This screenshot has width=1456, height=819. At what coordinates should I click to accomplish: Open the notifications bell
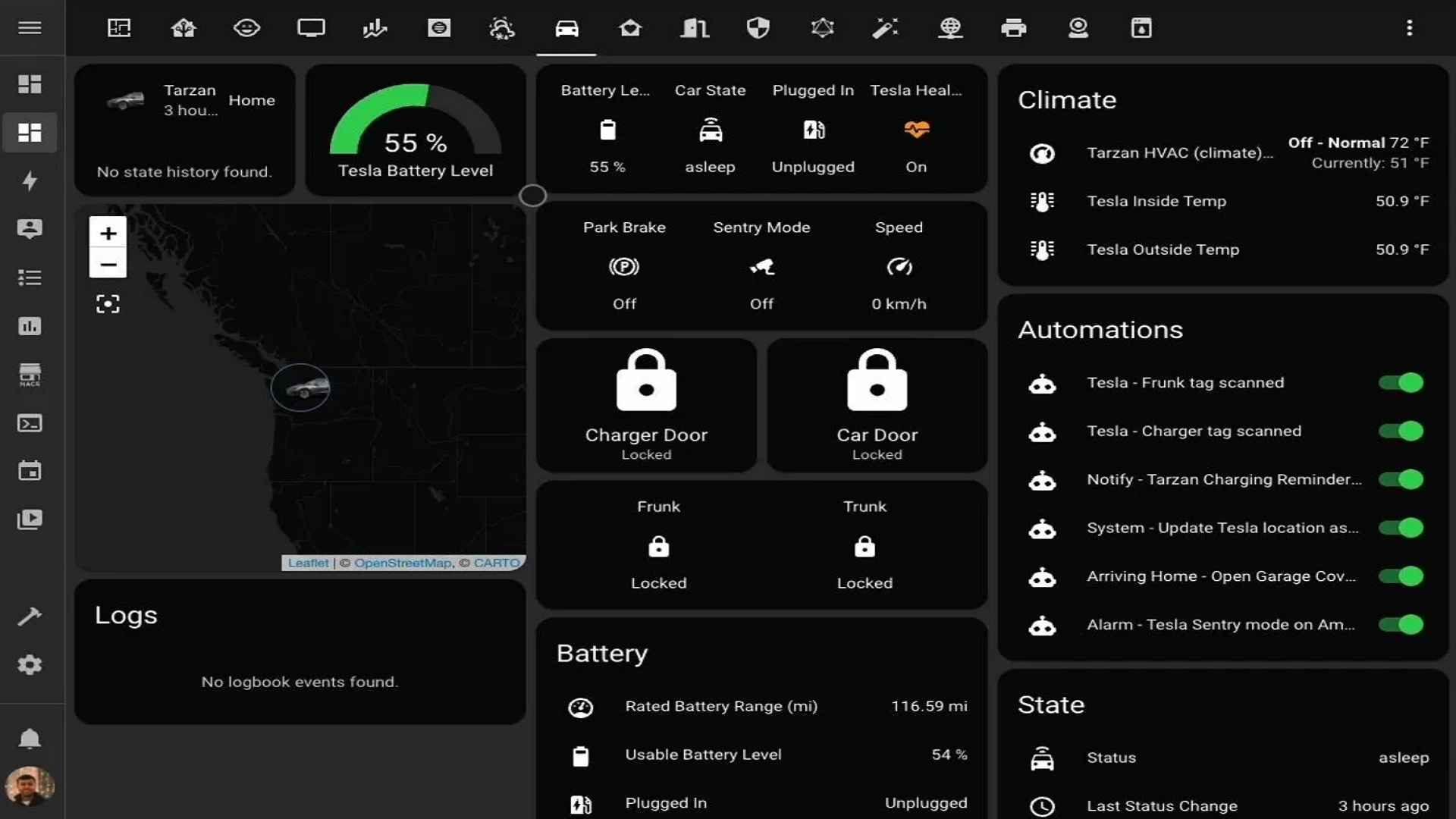(30, 739)
